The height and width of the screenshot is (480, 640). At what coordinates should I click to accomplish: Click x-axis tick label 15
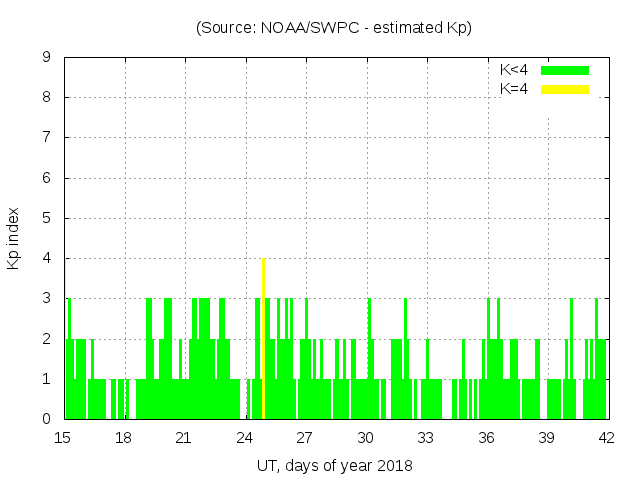(63, 437)
